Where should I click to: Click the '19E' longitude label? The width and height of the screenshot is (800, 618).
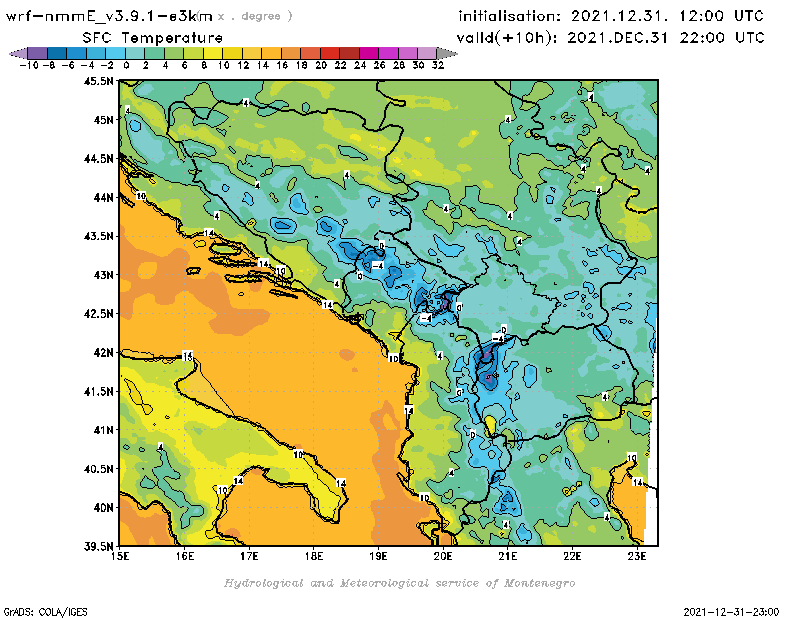379,556
